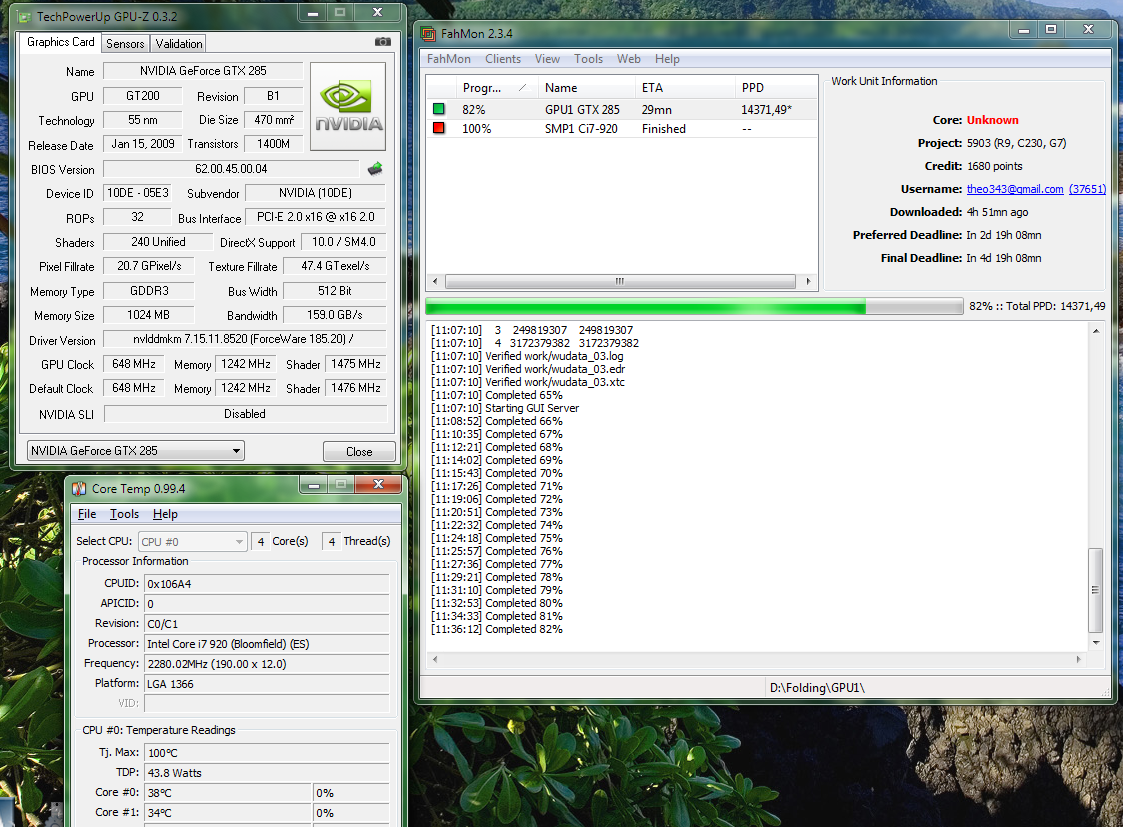Click the log pane scroll up arrow

[x=1096, y=331]
